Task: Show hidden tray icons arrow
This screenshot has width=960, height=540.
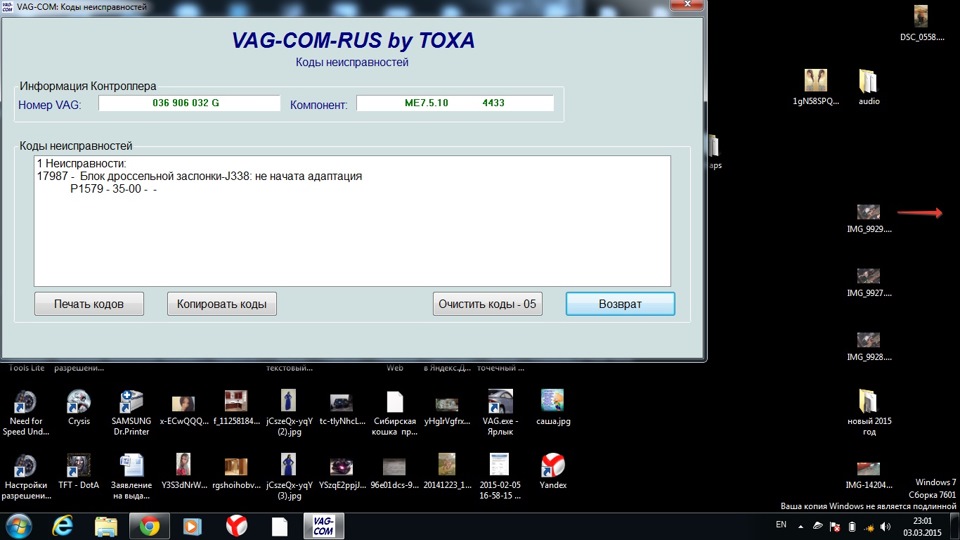Action: pos(800,527)
